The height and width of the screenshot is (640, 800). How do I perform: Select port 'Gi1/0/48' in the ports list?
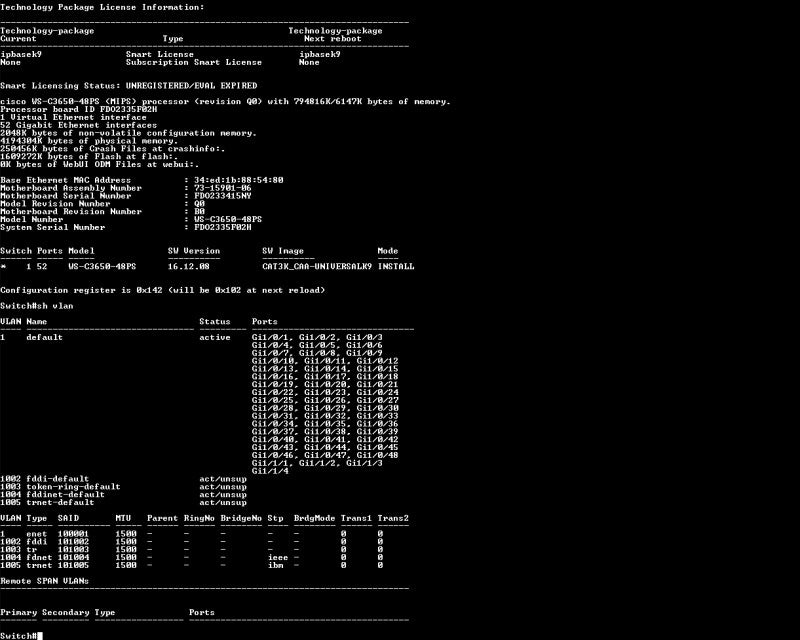click(x=378, y=455)
